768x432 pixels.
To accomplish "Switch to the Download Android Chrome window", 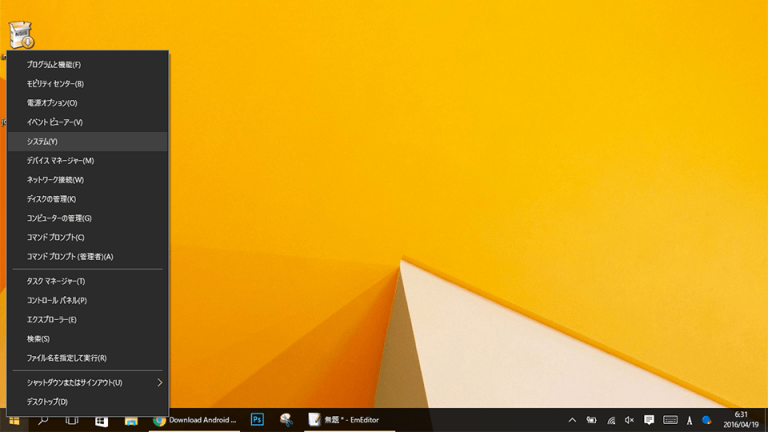I will (x=195, y=421).
